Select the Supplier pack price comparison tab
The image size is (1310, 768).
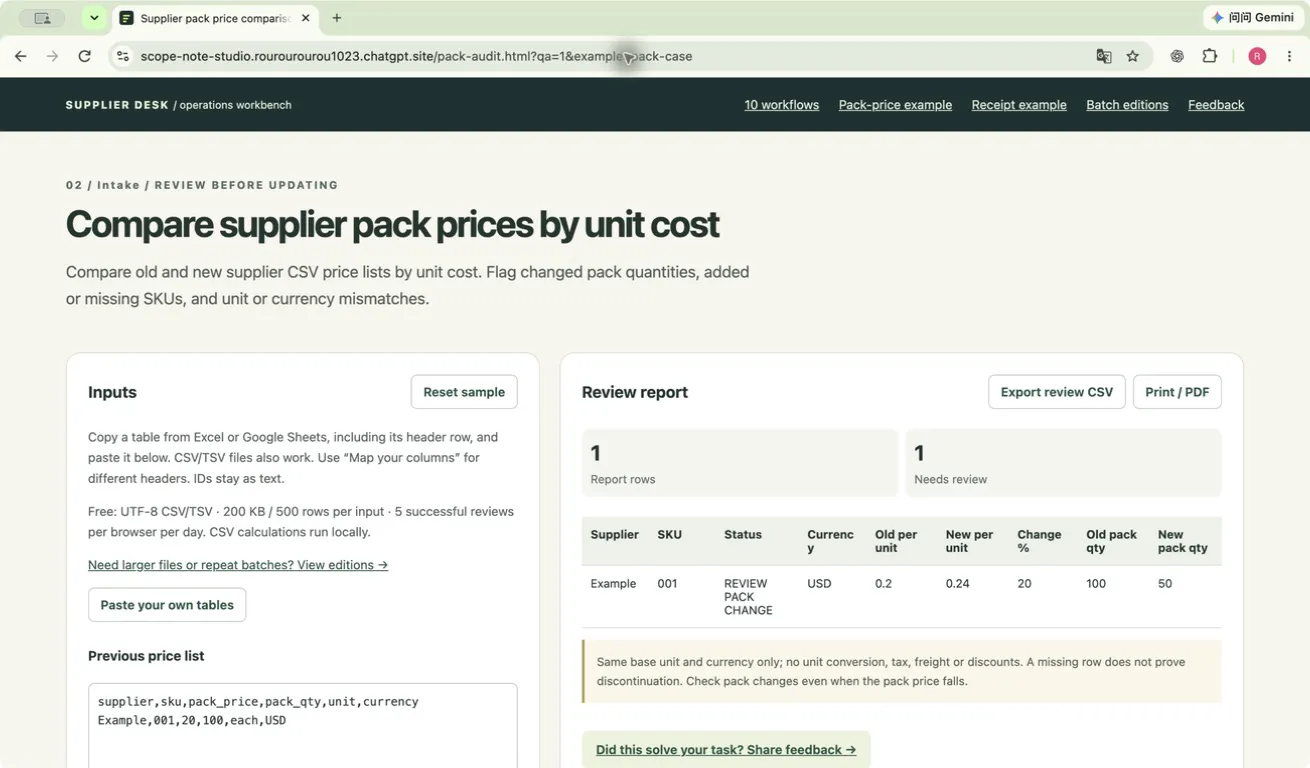tap(216, 18)
